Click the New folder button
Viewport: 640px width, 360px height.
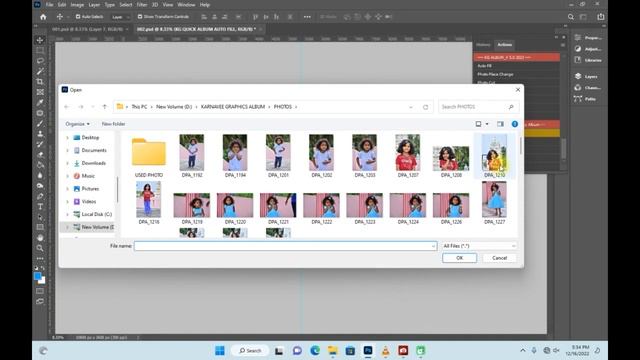point(113,124)
